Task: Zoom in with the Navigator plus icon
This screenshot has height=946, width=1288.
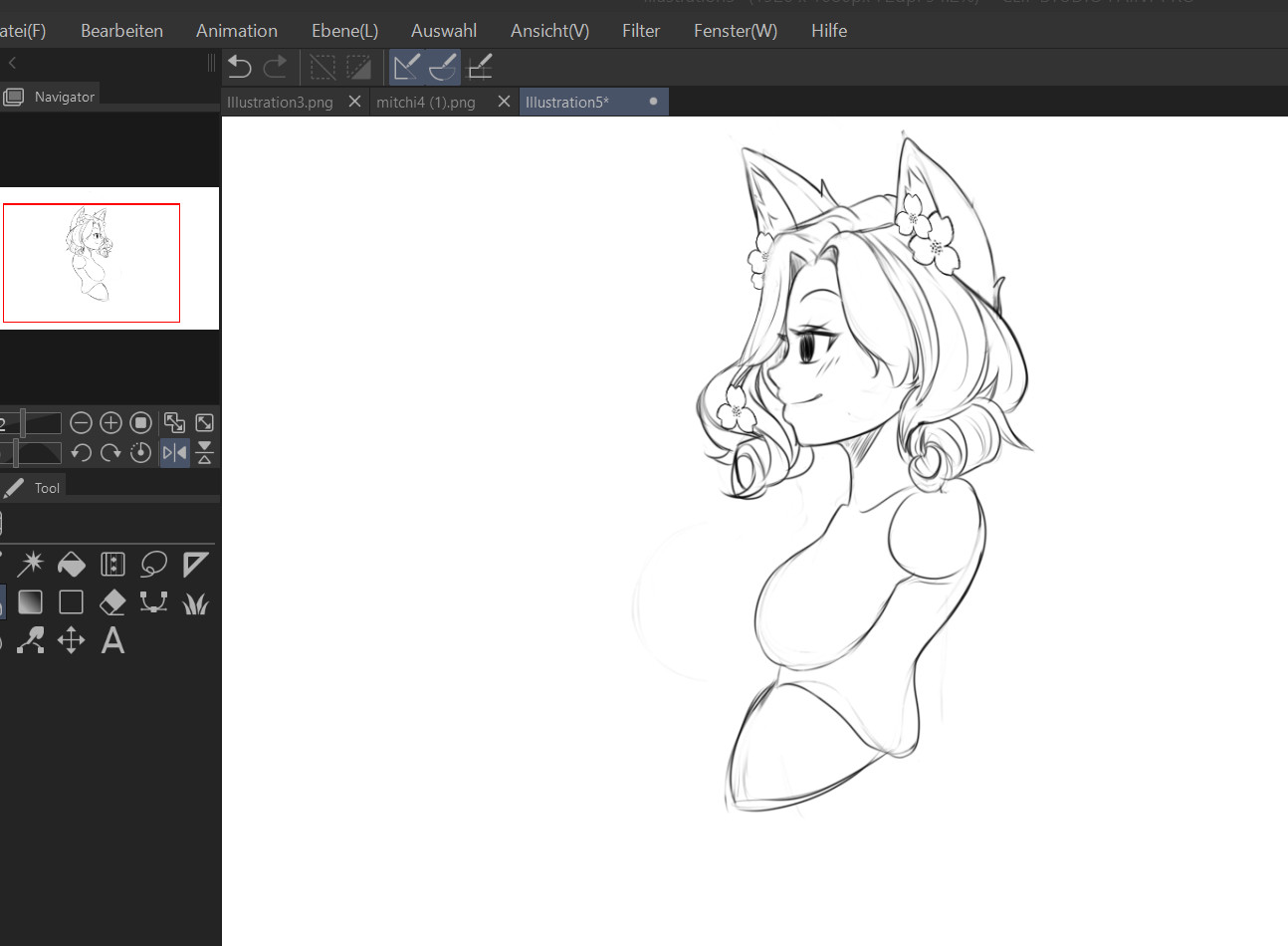Action: (110, 423)
